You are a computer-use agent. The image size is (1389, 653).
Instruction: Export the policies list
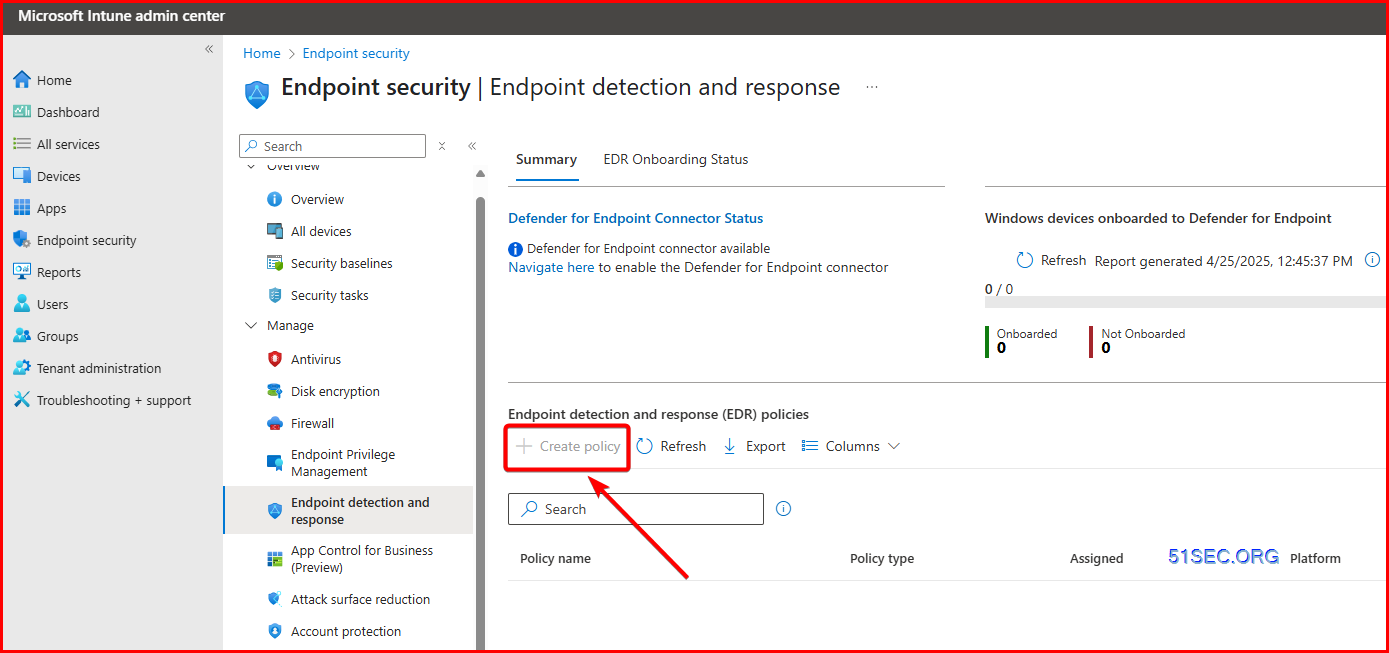pos(755,446)
